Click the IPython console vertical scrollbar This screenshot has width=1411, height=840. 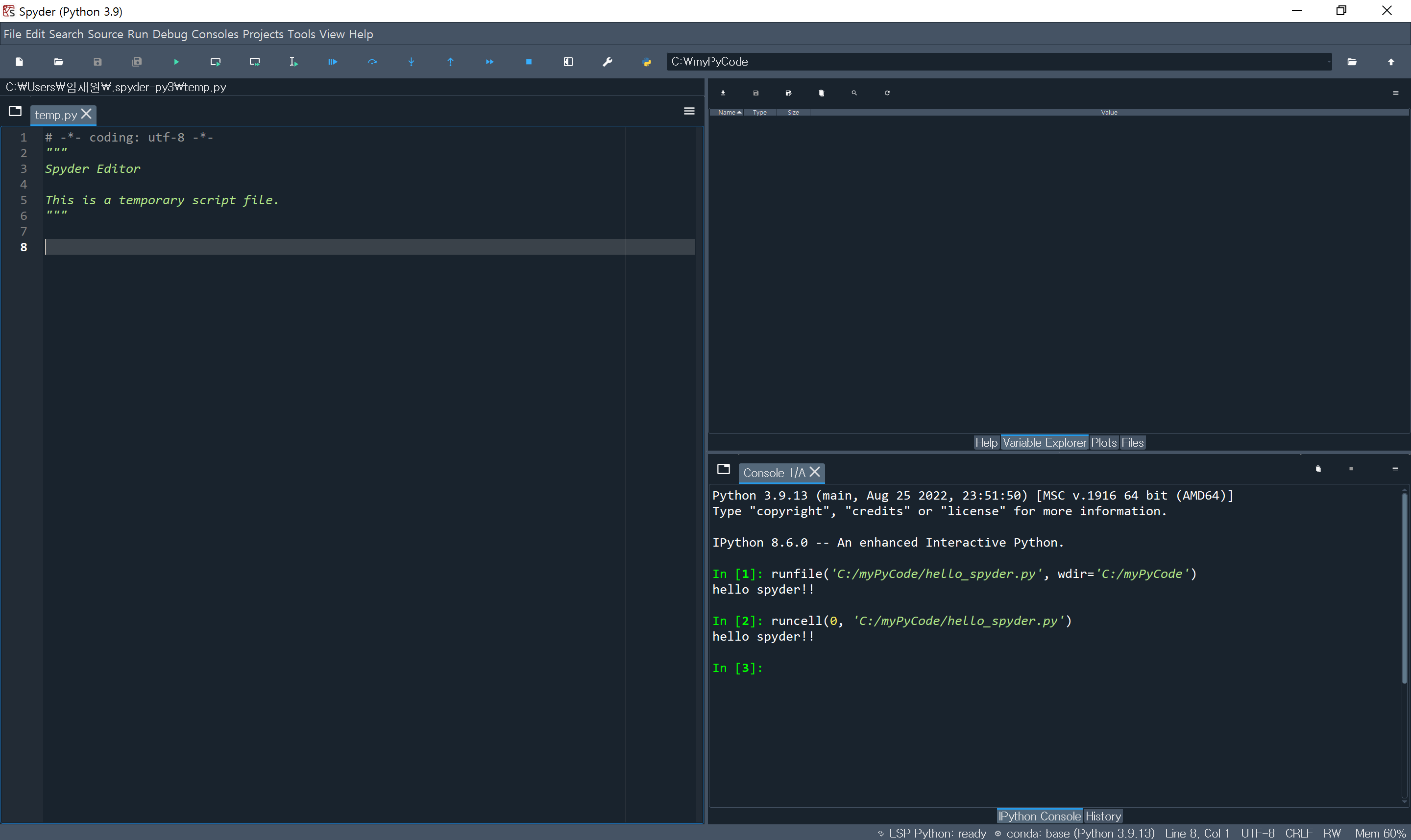tap(1404, 589)
